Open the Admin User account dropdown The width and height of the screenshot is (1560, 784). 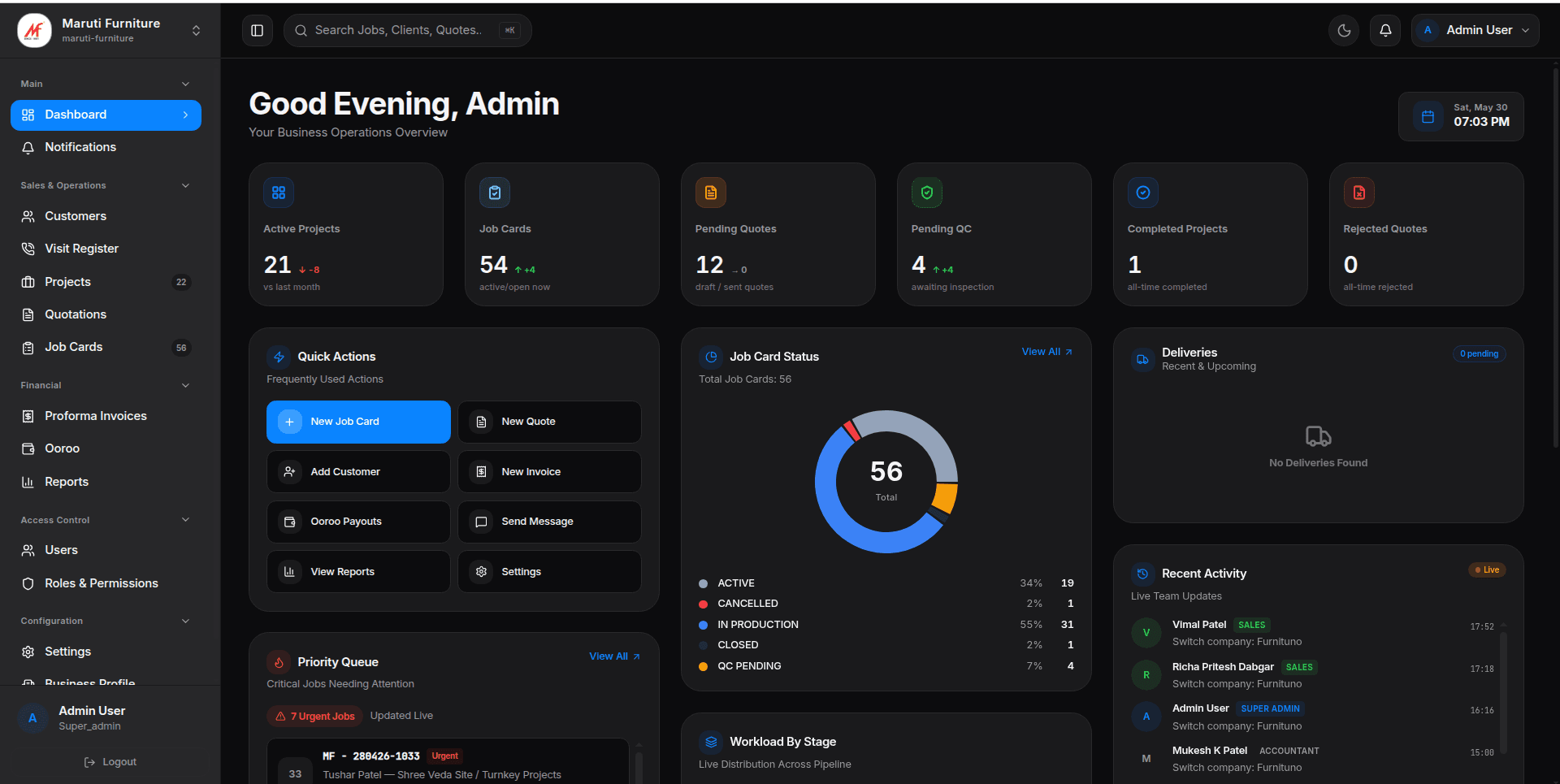coord(1475,31)
